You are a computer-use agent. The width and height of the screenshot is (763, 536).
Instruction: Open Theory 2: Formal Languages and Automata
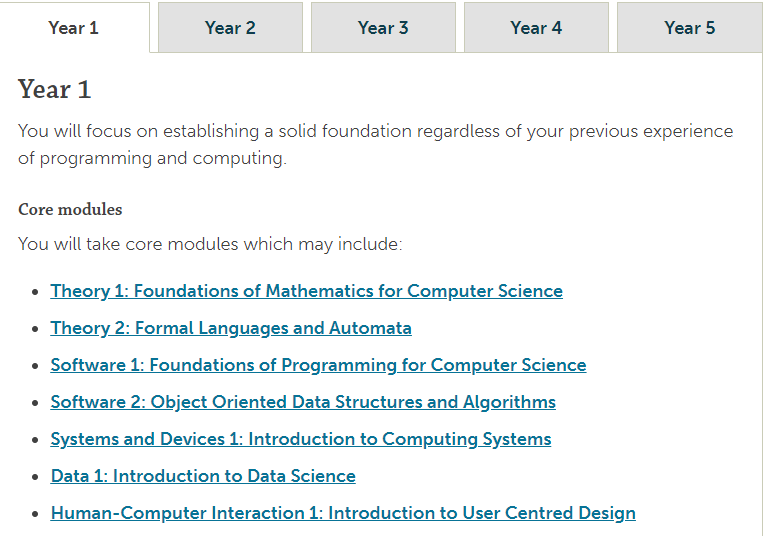tap(231, 328)
